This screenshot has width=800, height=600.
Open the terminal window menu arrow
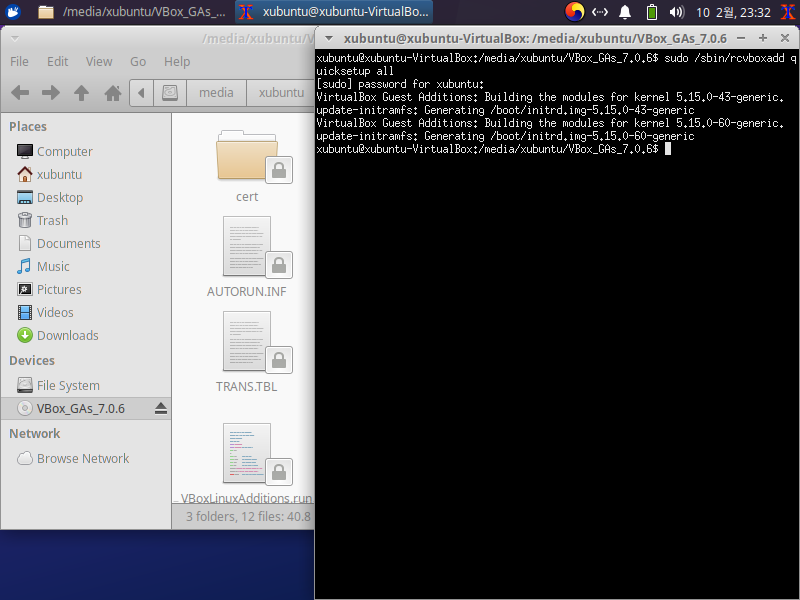tap(329, 39)
